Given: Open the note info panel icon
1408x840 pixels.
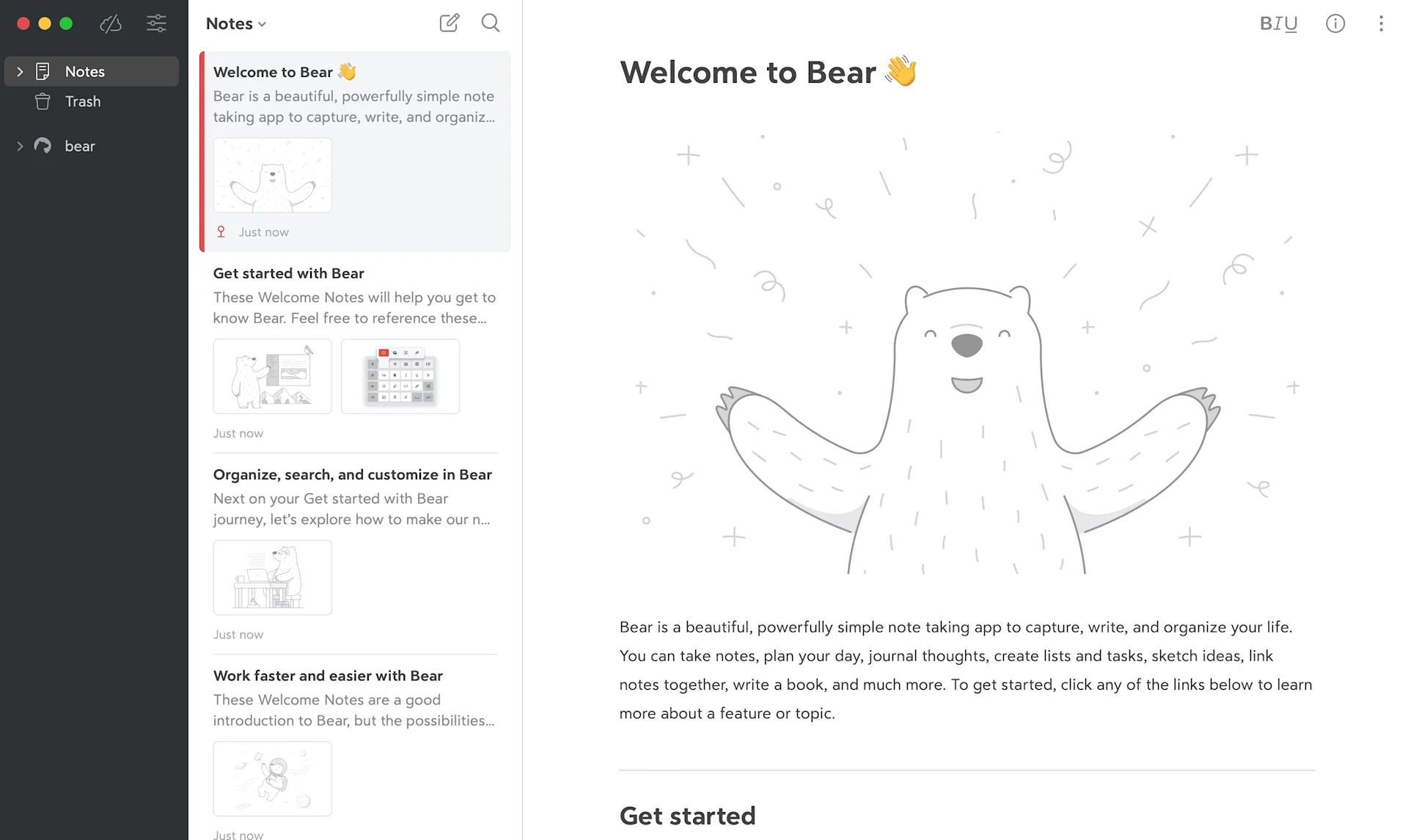Looking at the screenshot, I should point(1335,23).
